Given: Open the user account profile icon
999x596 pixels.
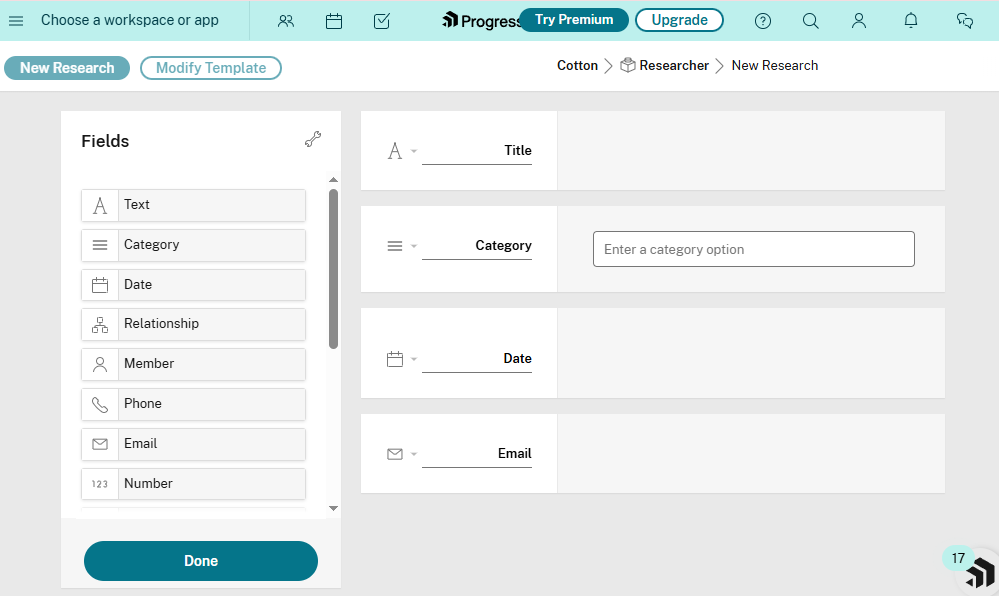Looking at the screenshot, I should pos(859,21).
